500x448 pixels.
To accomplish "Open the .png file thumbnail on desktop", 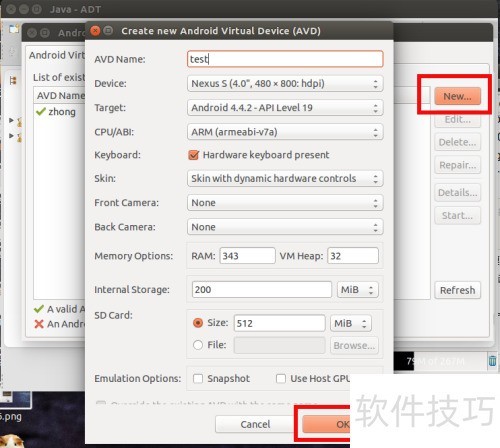I will tap(16, 400).
